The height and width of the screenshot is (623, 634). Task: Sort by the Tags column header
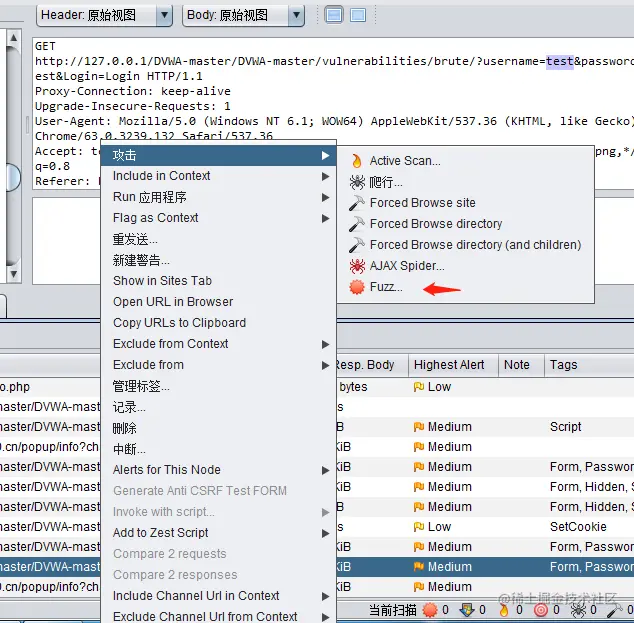(589, 365)
